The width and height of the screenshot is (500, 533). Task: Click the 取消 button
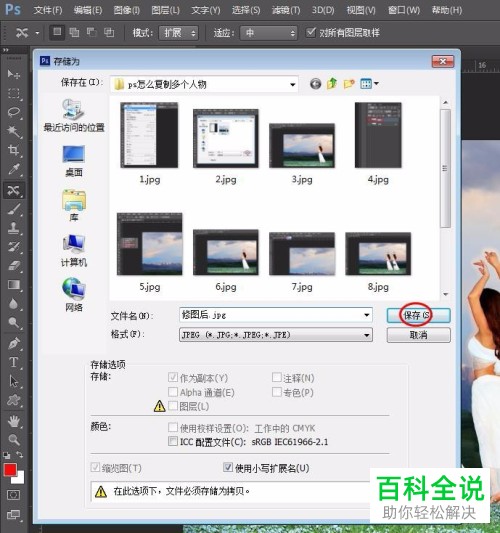pos(418,335)
